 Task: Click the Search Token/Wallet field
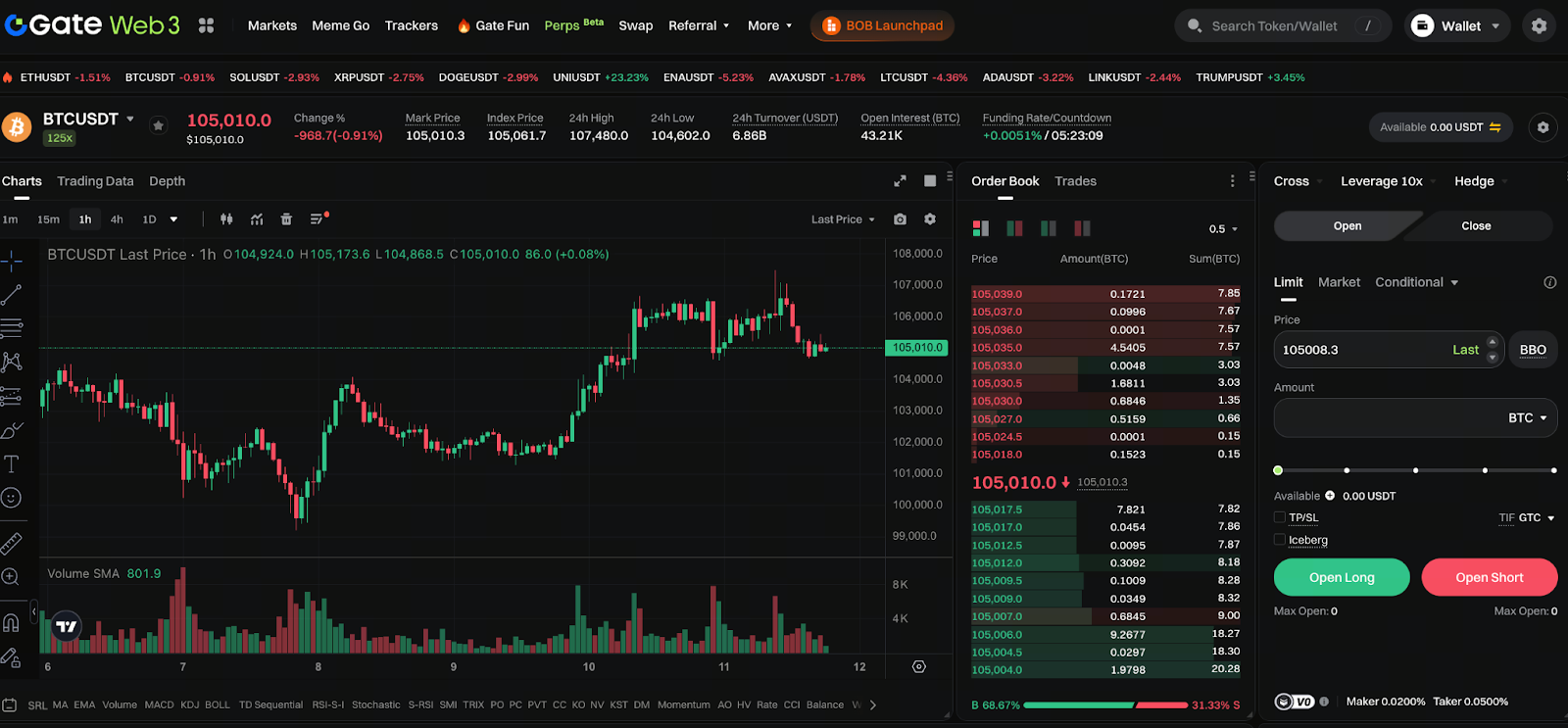1283,26
